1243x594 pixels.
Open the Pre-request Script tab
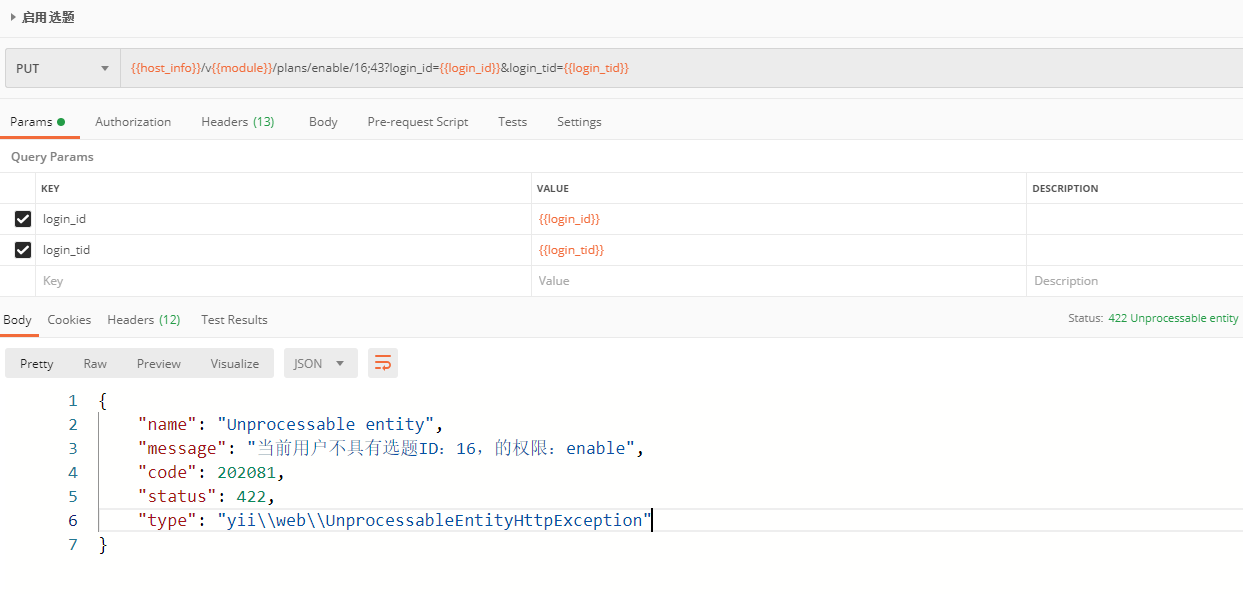point(417,122)
